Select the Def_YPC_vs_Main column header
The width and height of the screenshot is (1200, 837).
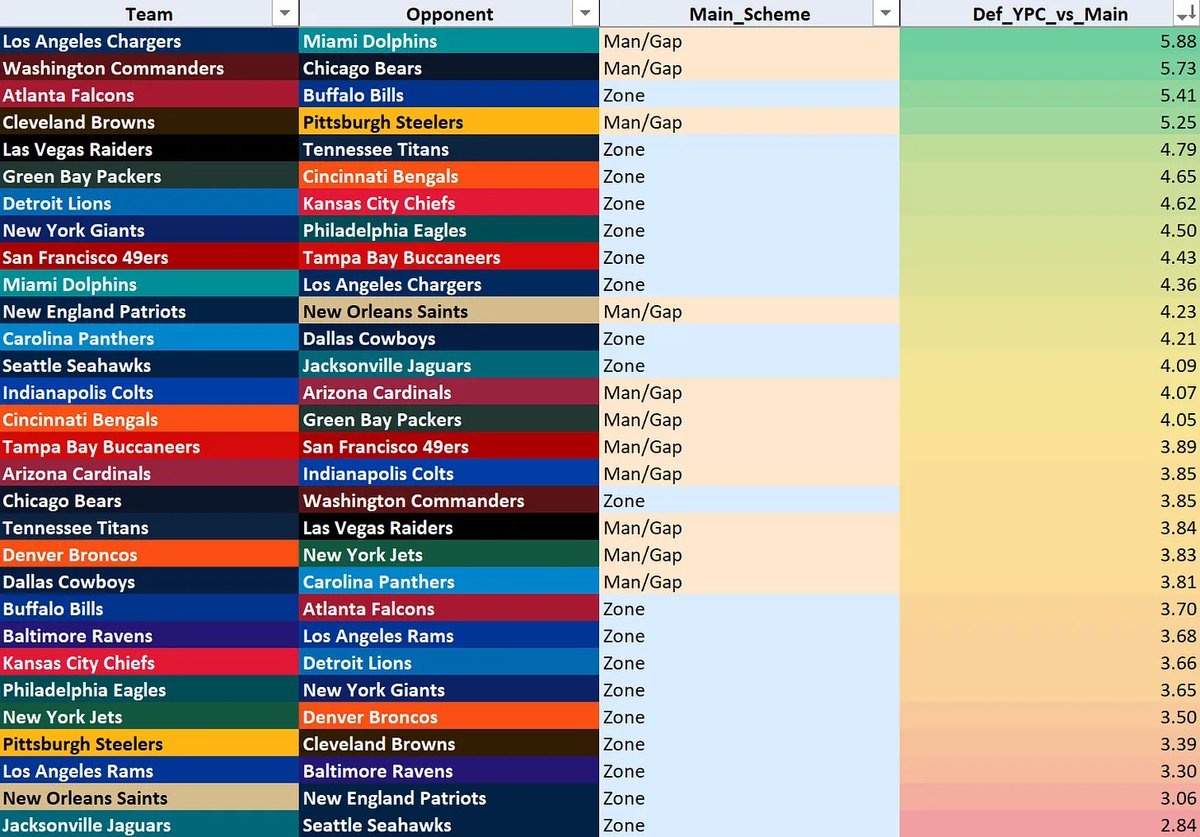click(x=1050, y=14)
